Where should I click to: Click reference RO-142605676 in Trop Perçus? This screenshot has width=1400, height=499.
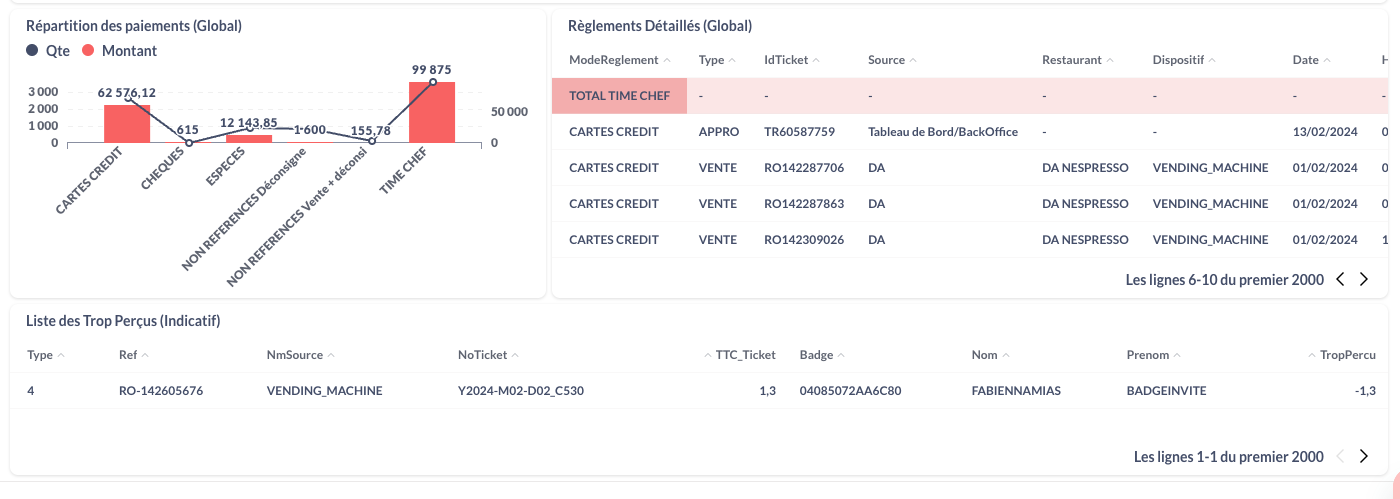click(161, 391)
